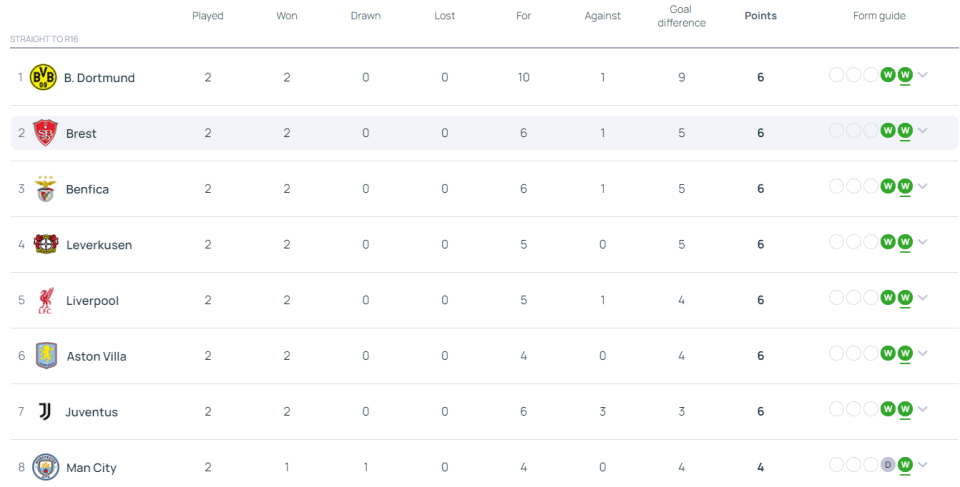Image resolution: width=960 pixels, height=487 pixels.
Task: Click the Drawn column header
Action: pyautogui.click(x=366, y=16)
